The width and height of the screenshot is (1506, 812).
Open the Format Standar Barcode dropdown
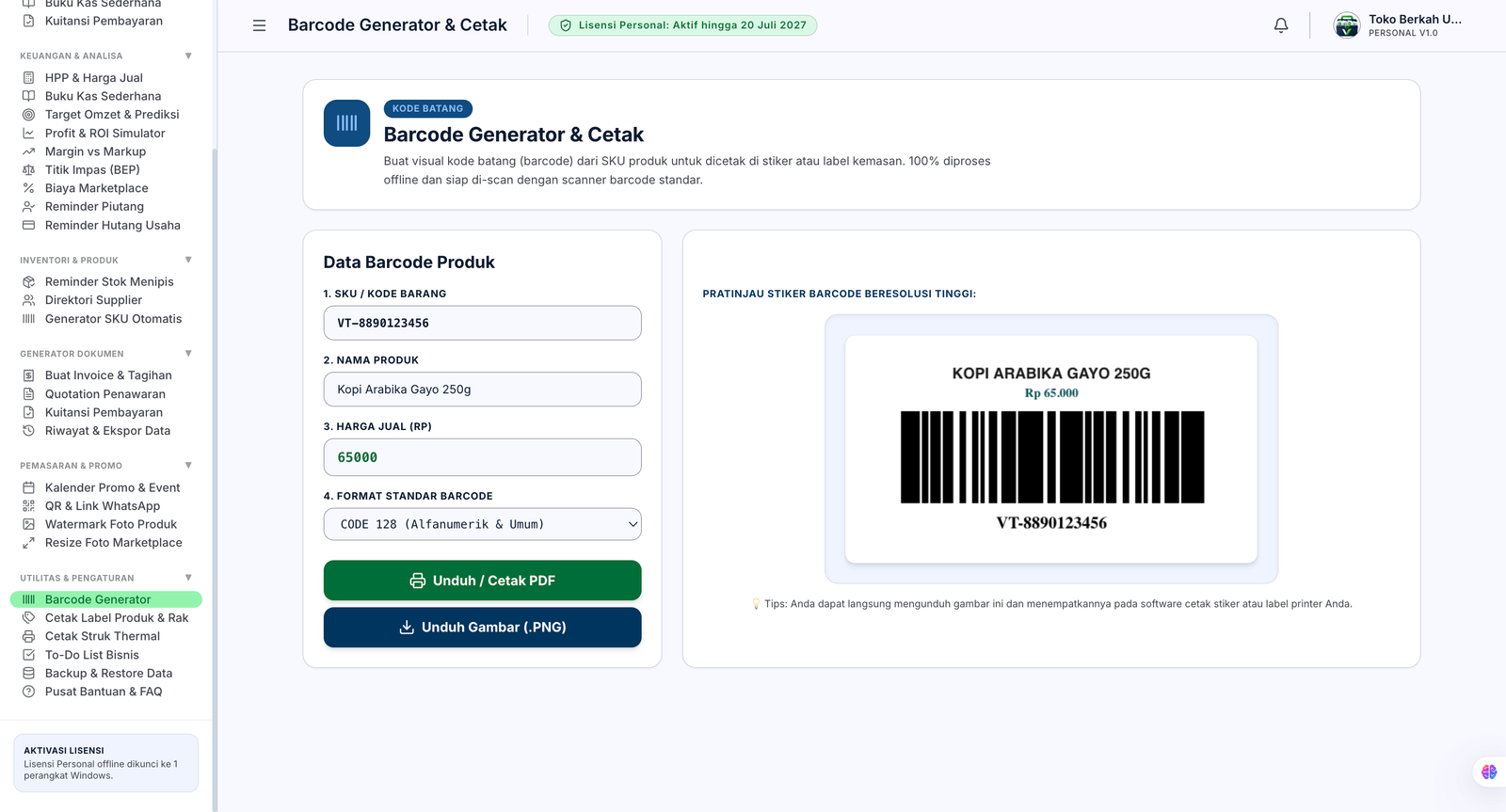[x=482, y=524]
